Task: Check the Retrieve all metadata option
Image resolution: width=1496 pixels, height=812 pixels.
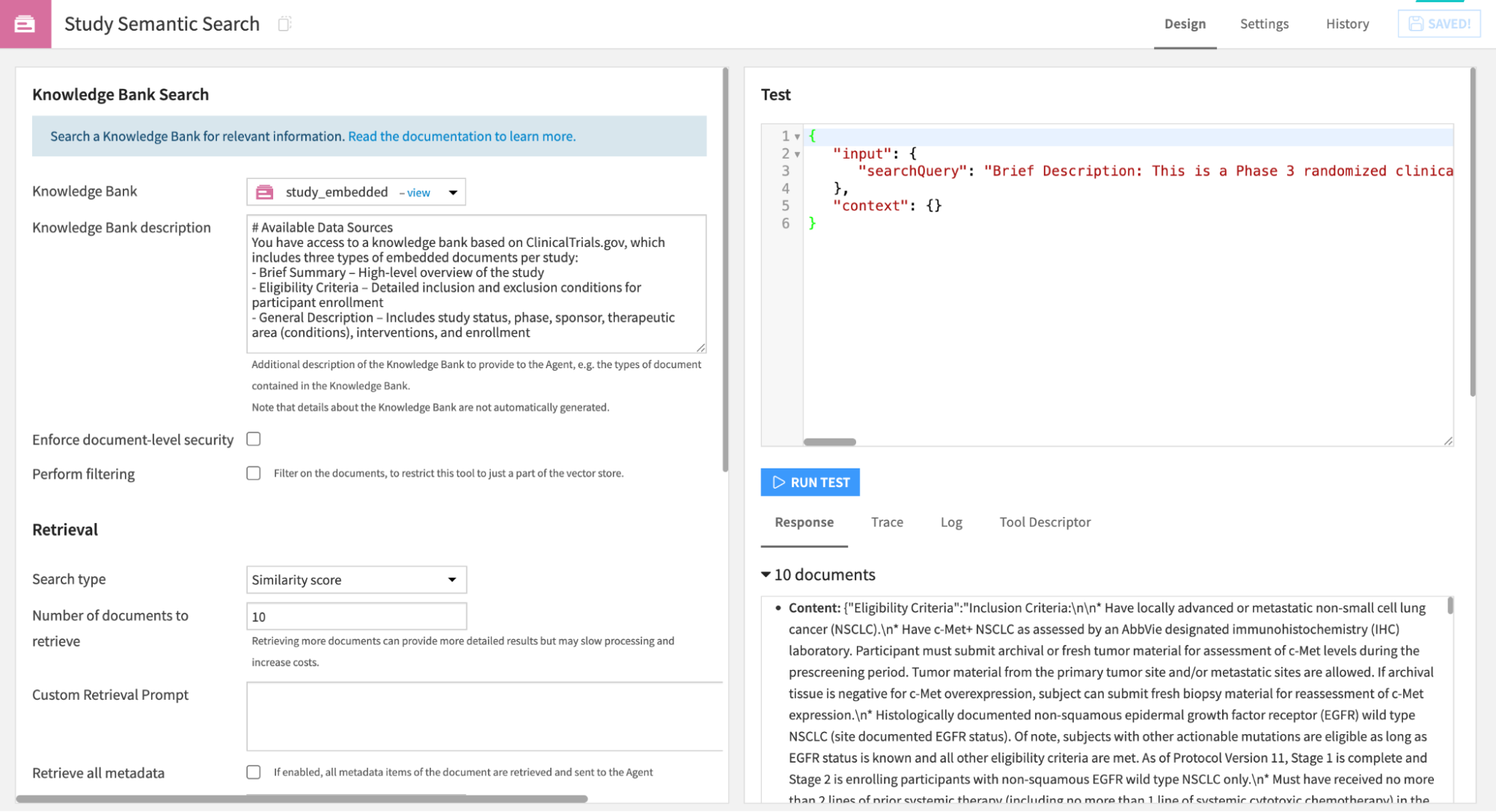Action: pos(254,772)
